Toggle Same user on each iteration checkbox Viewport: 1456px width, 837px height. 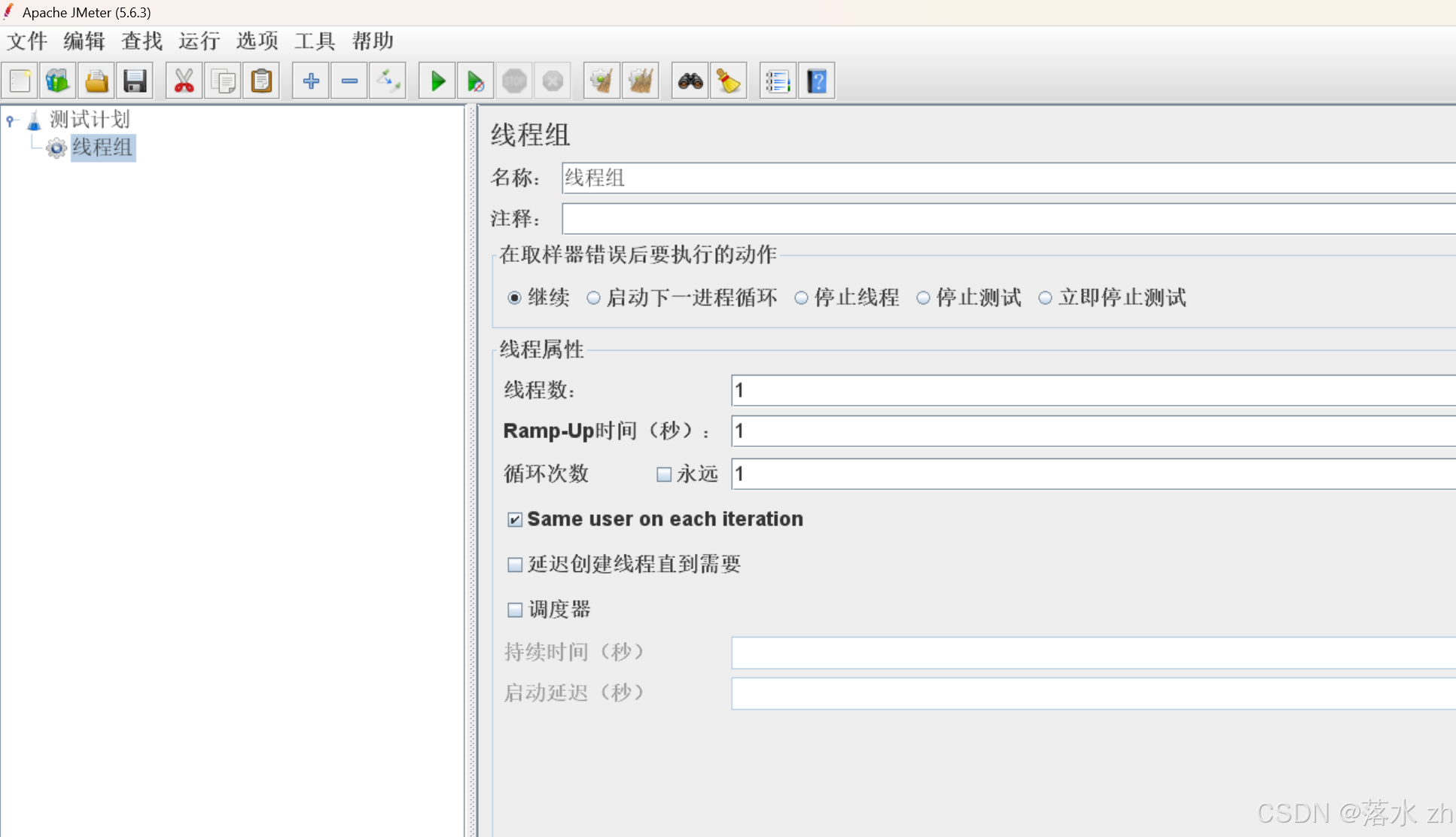pyautogui.click(x=515, y=519)
